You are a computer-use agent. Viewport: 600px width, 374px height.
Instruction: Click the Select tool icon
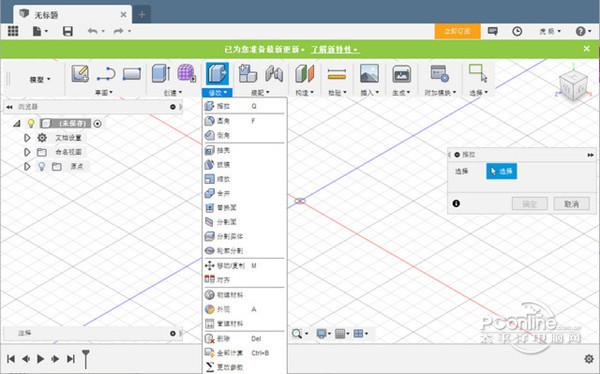pos(478,73)
